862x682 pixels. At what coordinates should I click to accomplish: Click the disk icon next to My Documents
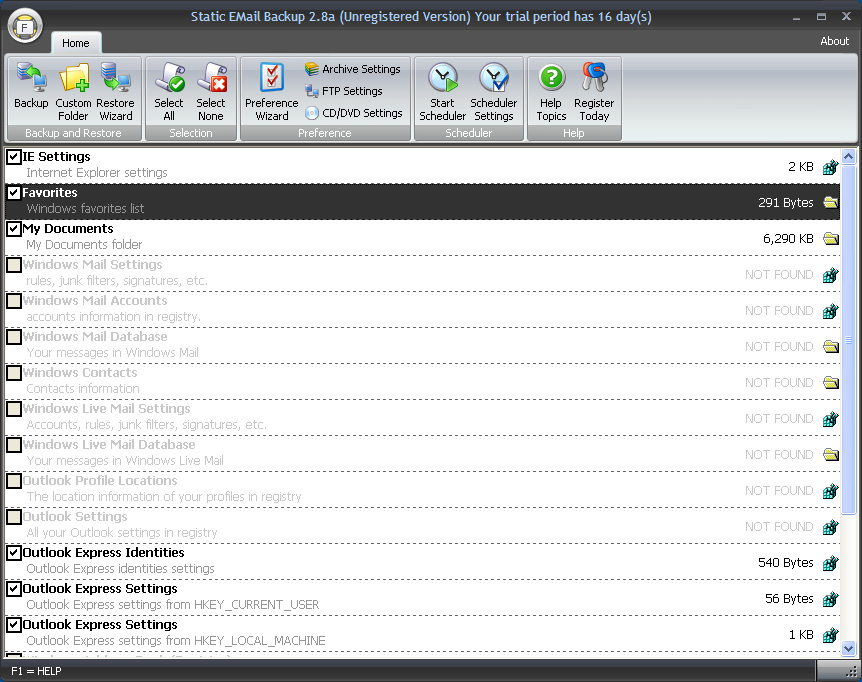pyautogui.click(x=830, y=239)
